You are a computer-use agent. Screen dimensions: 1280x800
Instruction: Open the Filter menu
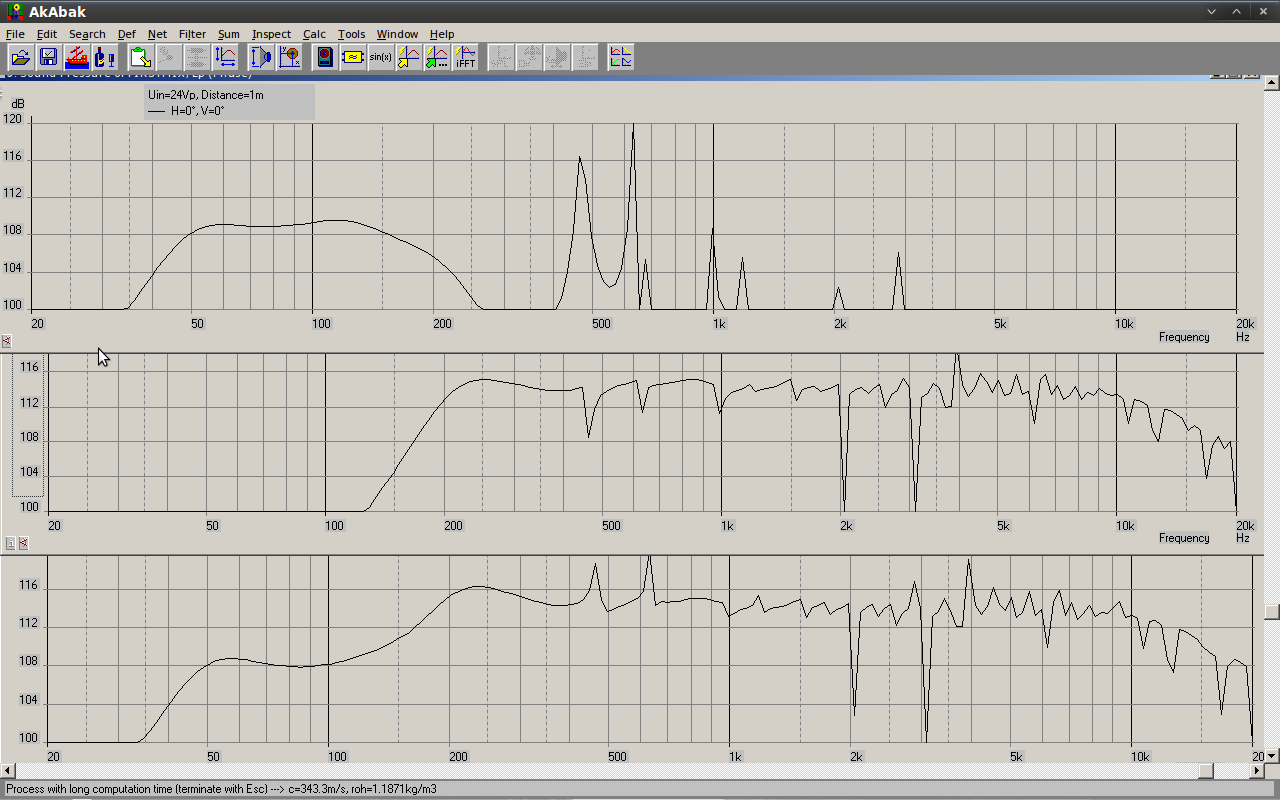pos(192,34)
